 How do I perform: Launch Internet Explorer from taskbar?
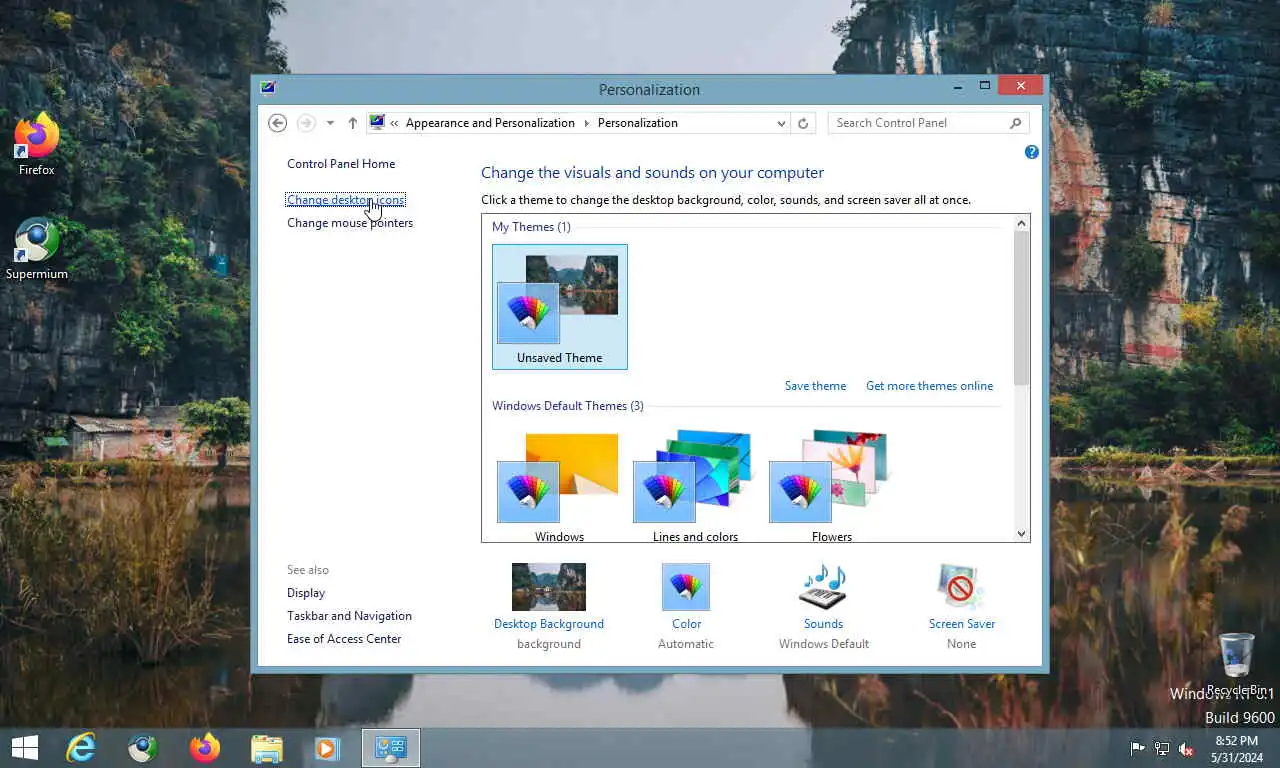point(81,748)
